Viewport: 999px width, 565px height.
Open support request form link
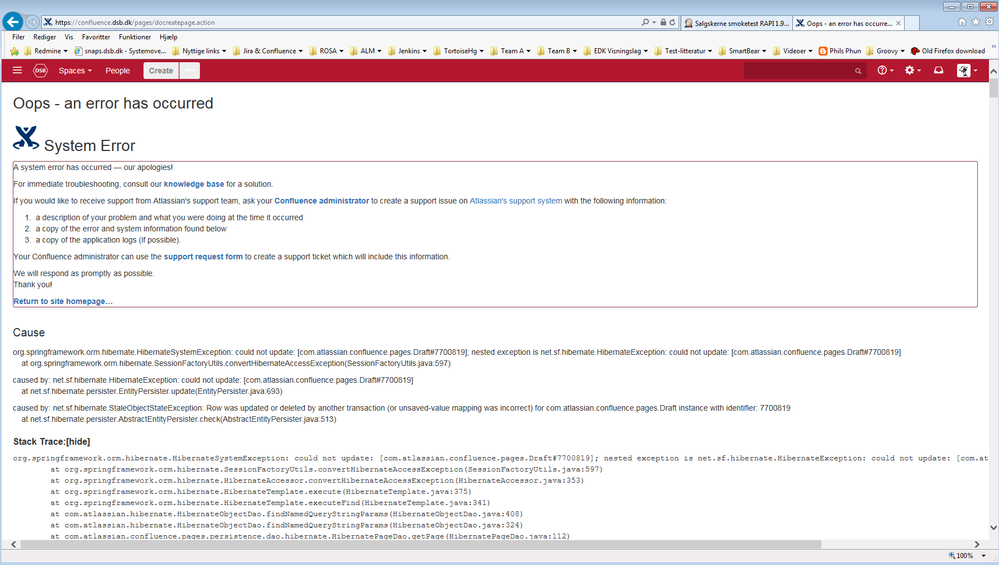[203, 257]
